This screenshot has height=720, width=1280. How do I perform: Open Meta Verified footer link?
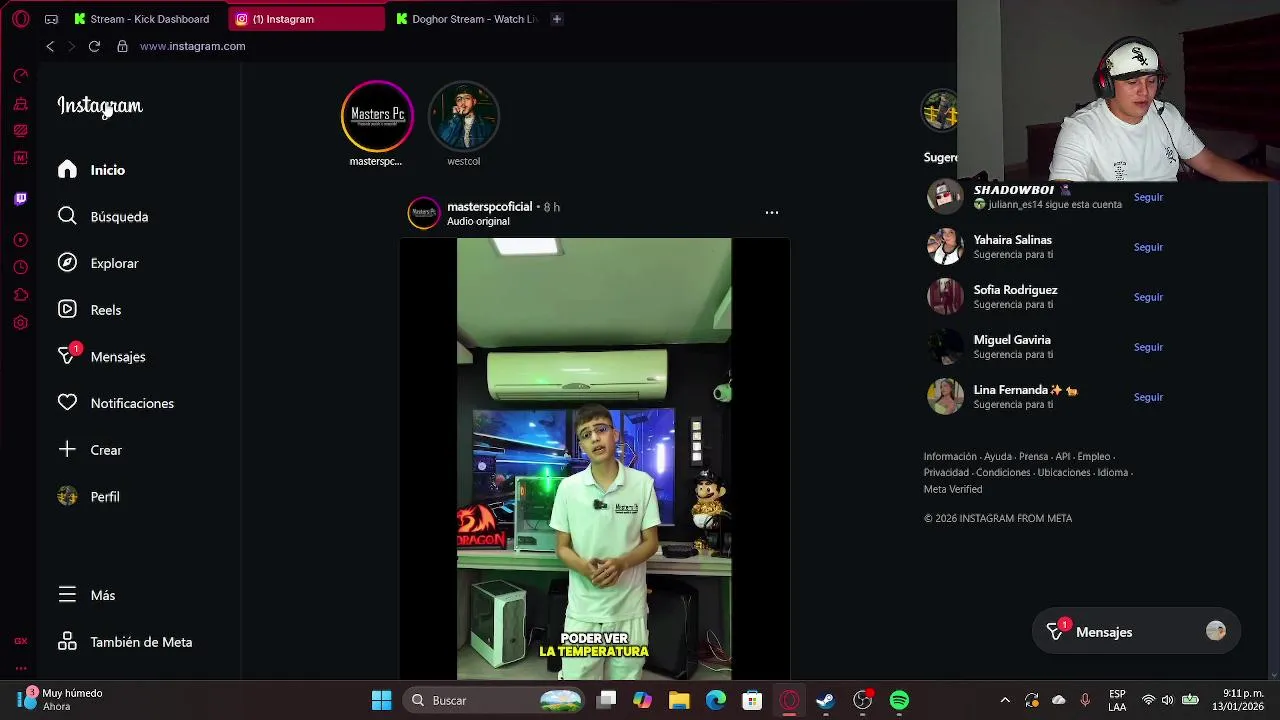[x=953, y=489]
